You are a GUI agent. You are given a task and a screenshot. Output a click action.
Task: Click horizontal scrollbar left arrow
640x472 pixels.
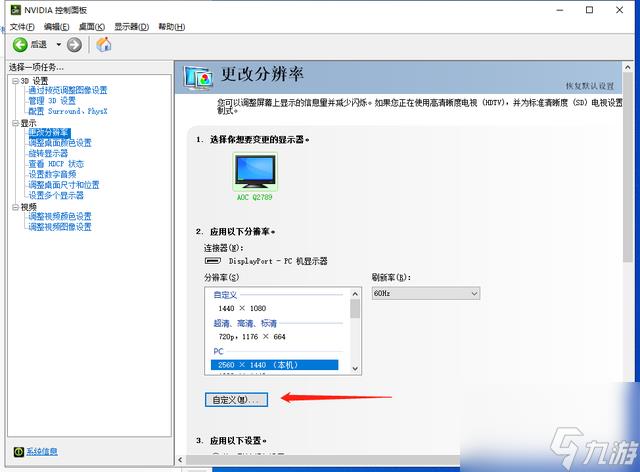[180, 460]
